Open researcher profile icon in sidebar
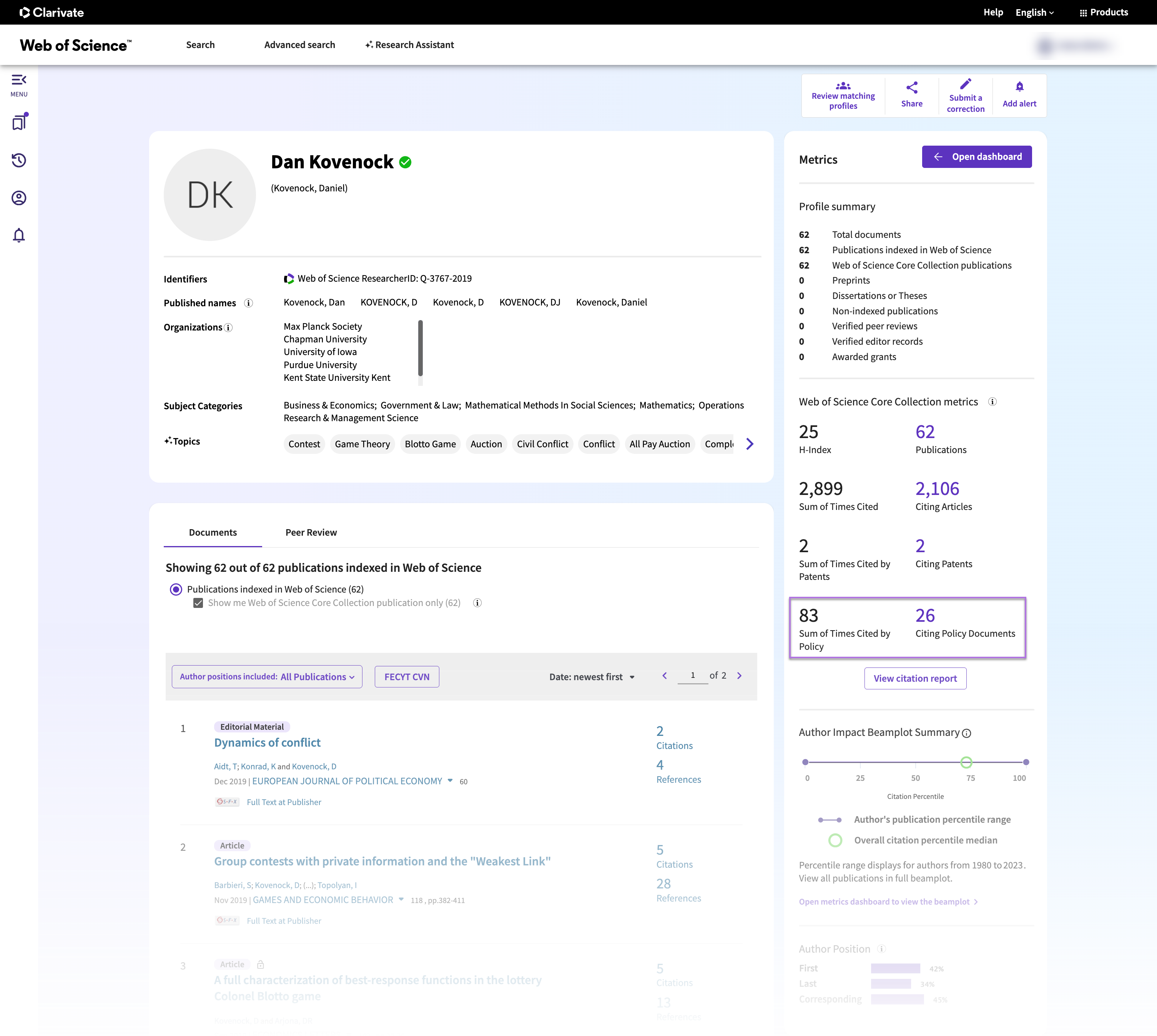 point(19,198)
